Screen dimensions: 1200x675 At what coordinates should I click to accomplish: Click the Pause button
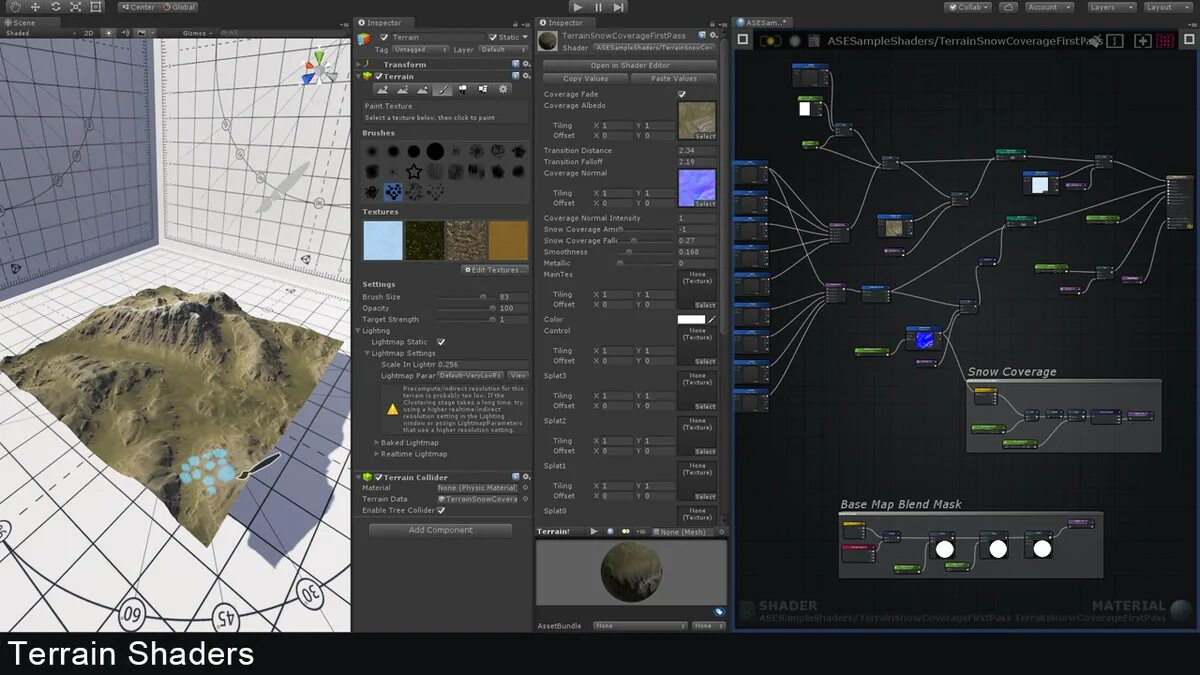click(x=598, y=7)
